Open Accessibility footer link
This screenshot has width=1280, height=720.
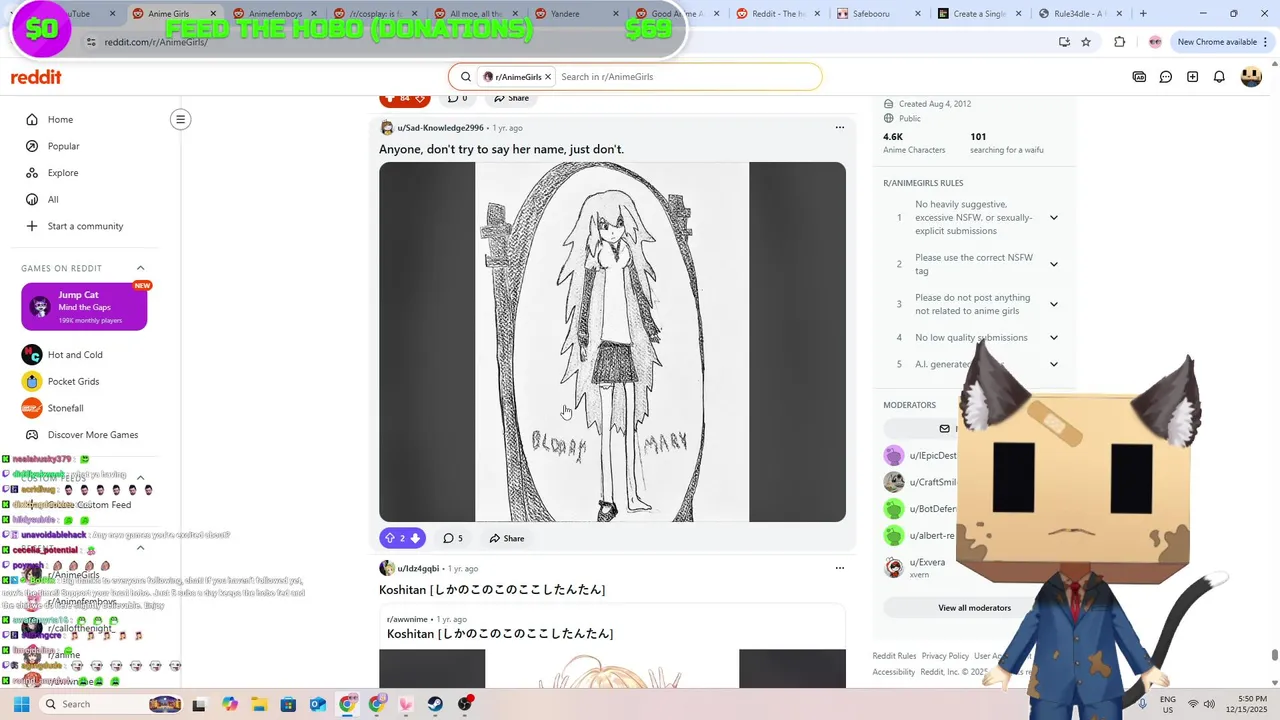(894, 672)
